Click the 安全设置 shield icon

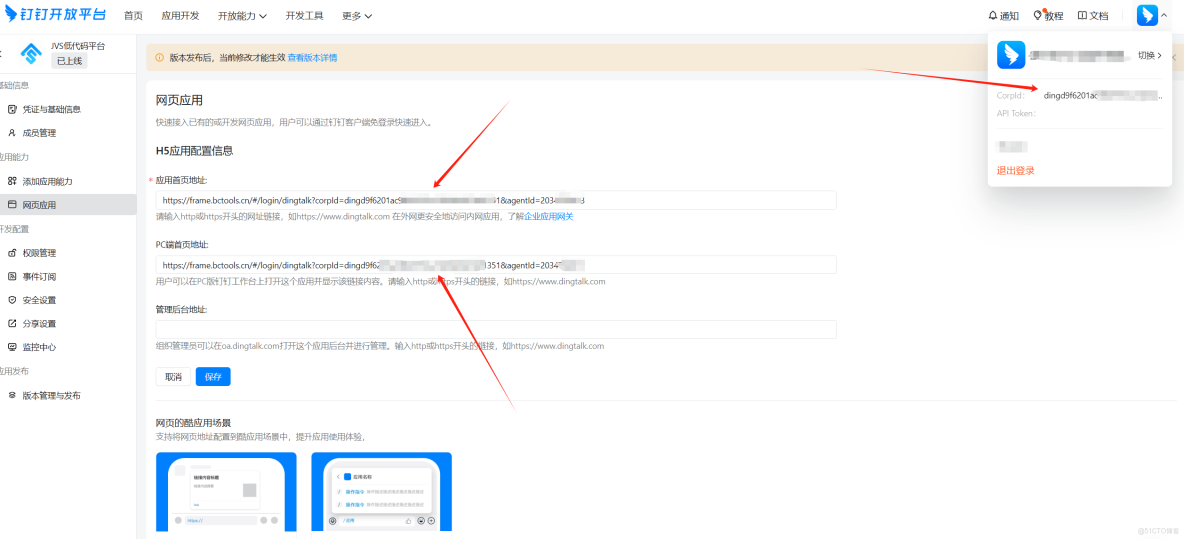[12, 300]
